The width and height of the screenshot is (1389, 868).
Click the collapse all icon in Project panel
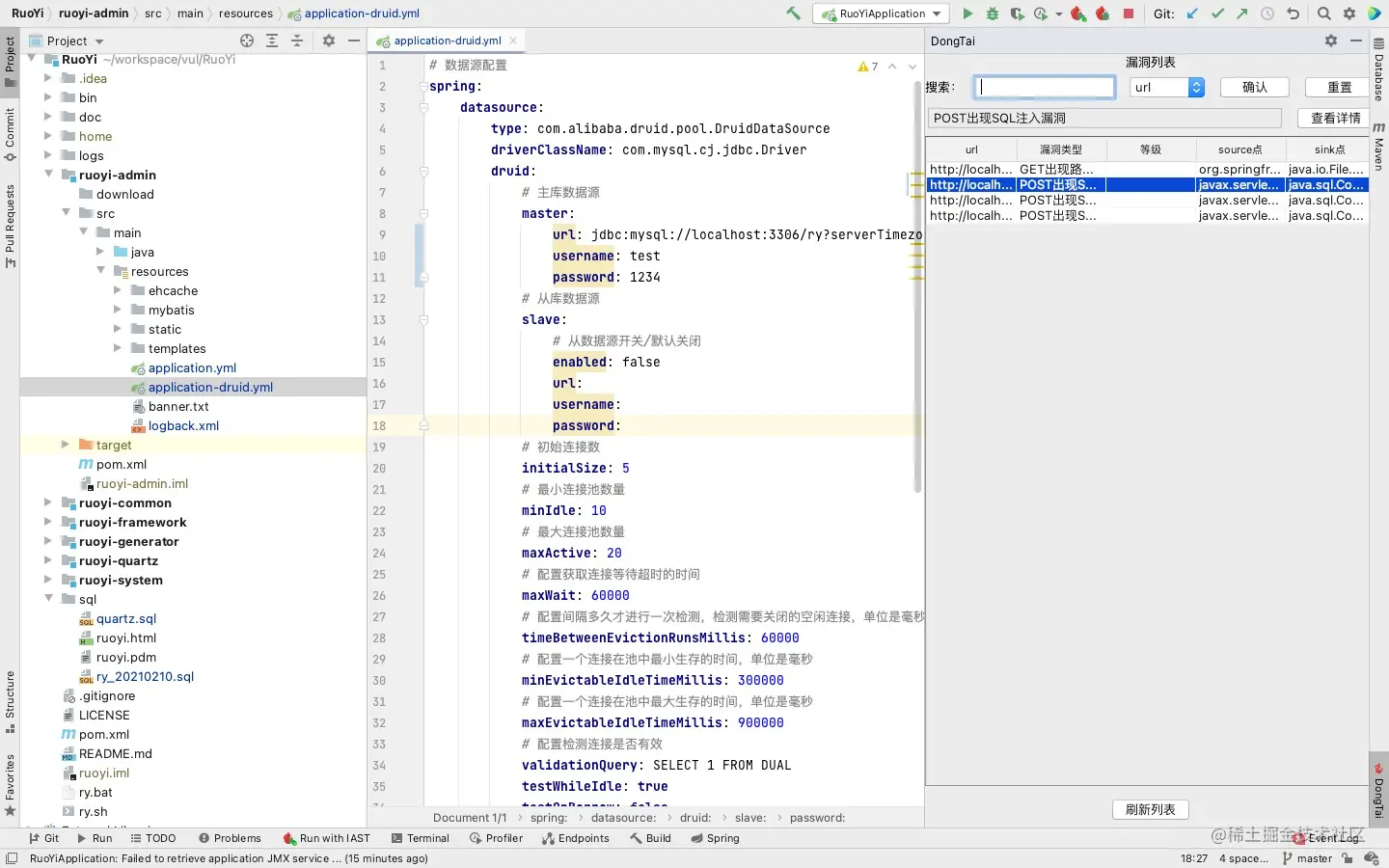[x=297, y=41]
